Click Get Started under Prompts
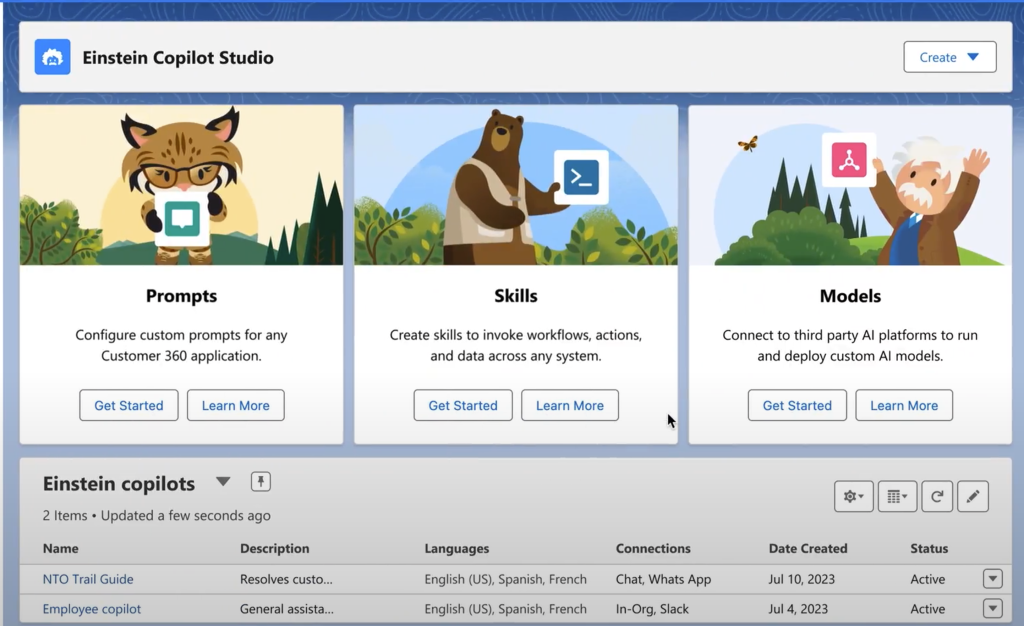The width and height of the screenshot is (1024, 626). 128,405
